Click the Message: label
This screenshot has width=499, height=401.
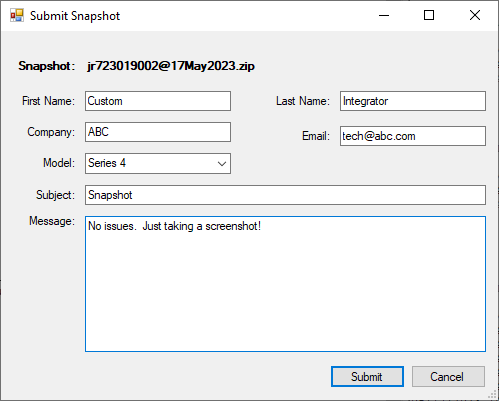52,221
